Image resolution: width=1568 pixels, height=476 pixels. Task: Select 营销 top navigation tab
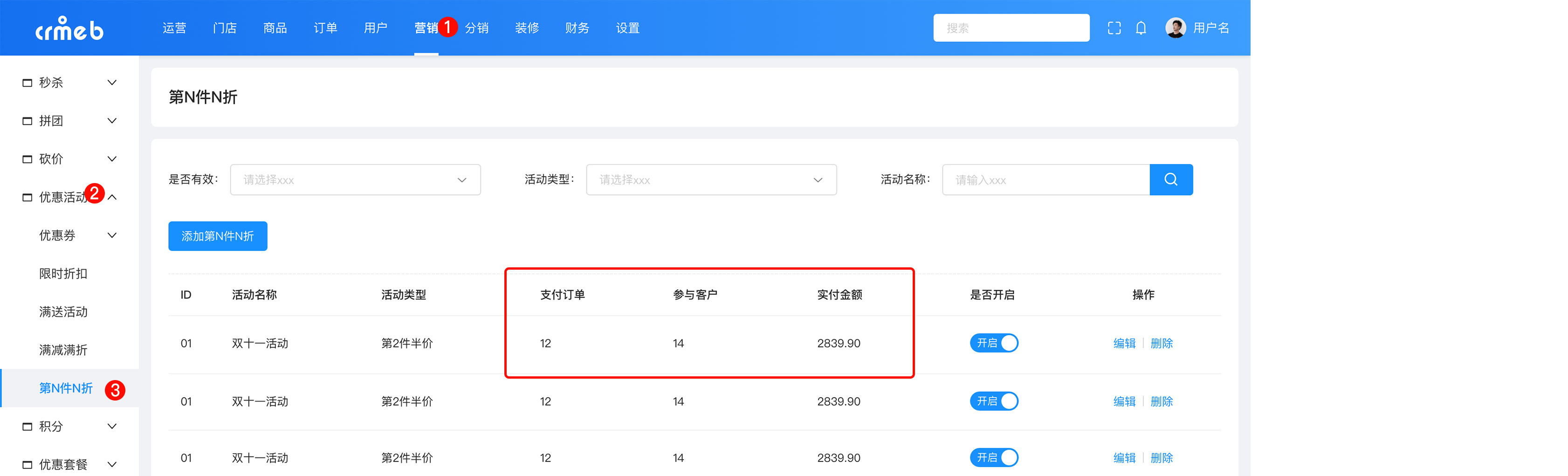coord(426,28)
